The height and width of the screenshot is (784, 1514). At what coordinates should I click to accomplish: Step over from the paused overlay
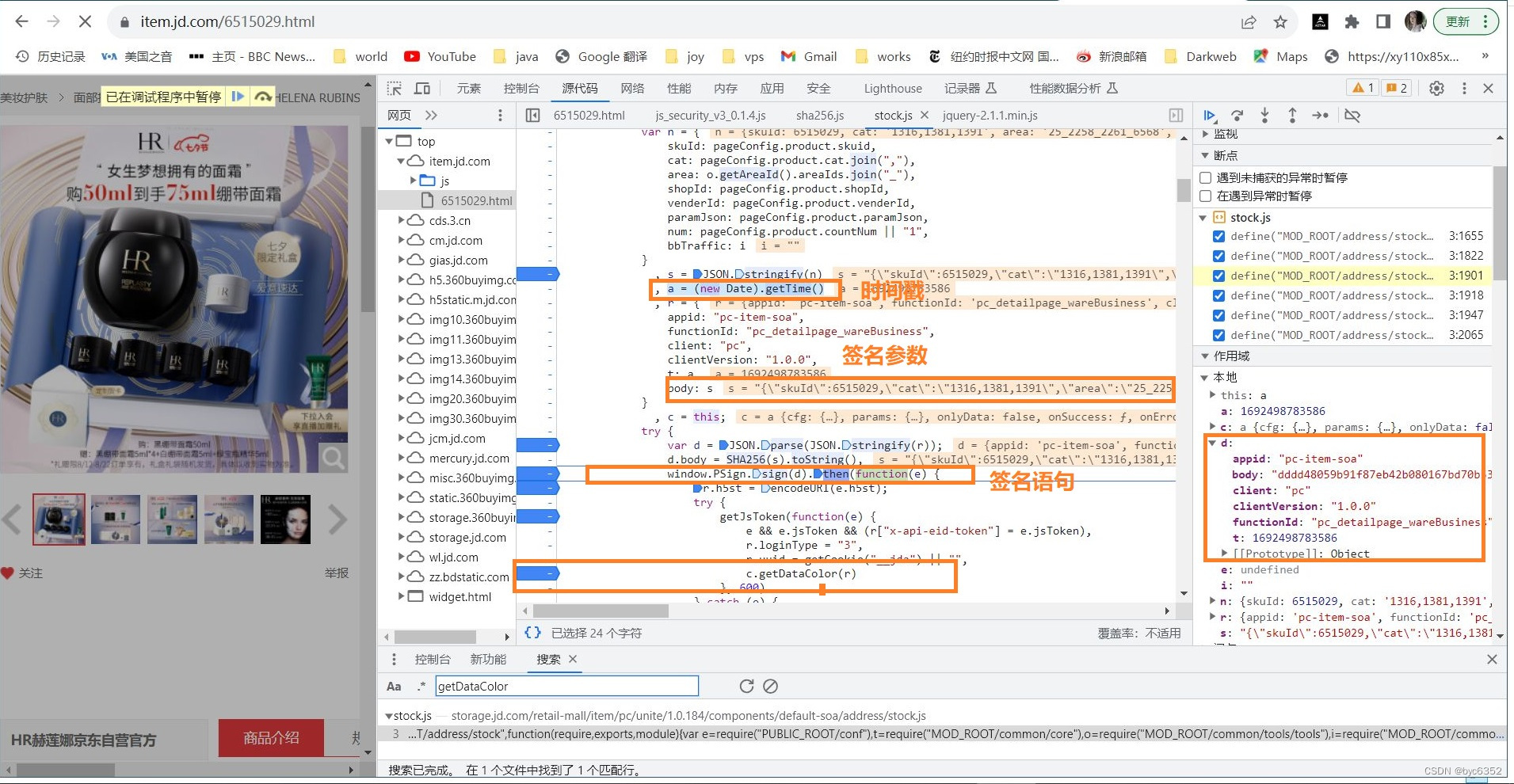tap(261, 97)
